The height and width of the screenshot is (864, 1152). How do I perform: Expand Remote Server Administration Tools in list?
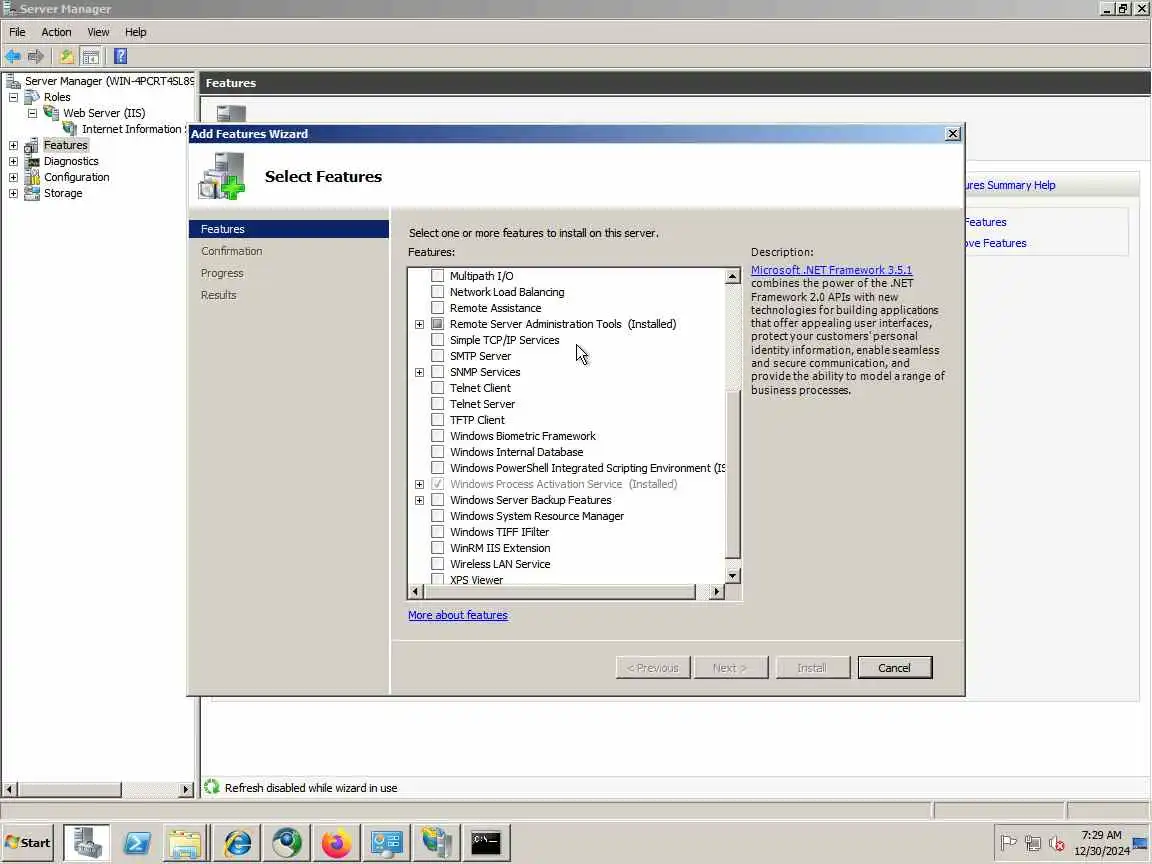point(420,324)
